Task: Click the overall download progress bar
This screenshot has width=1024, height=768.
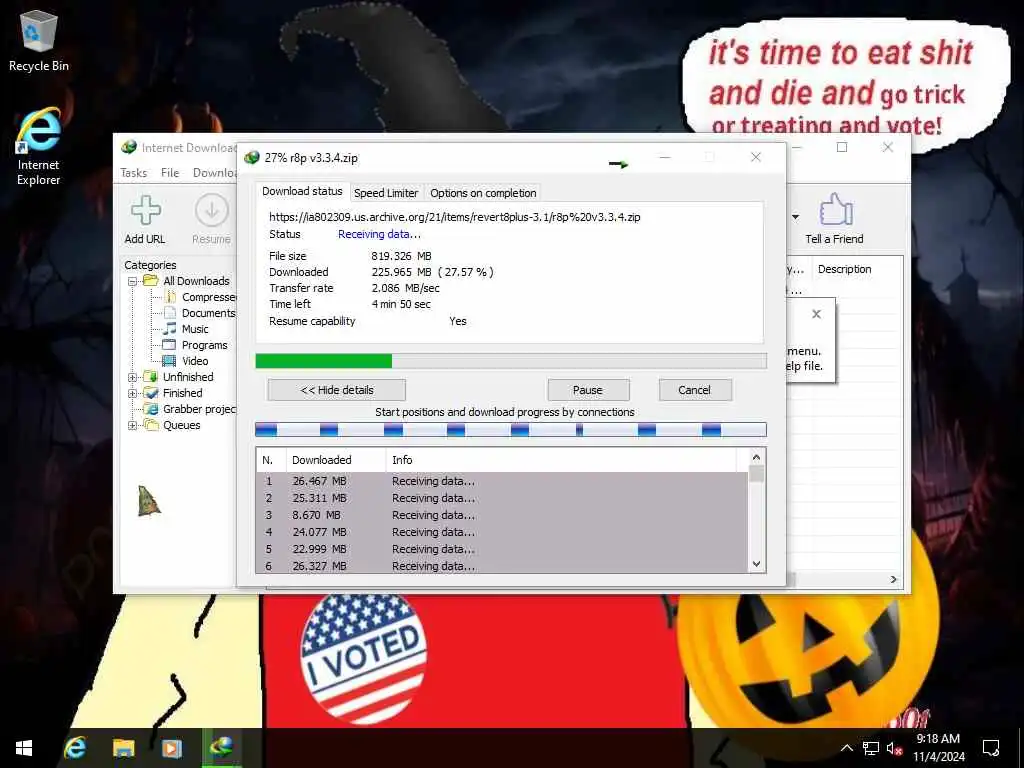Action: click(x=511, y=361)
